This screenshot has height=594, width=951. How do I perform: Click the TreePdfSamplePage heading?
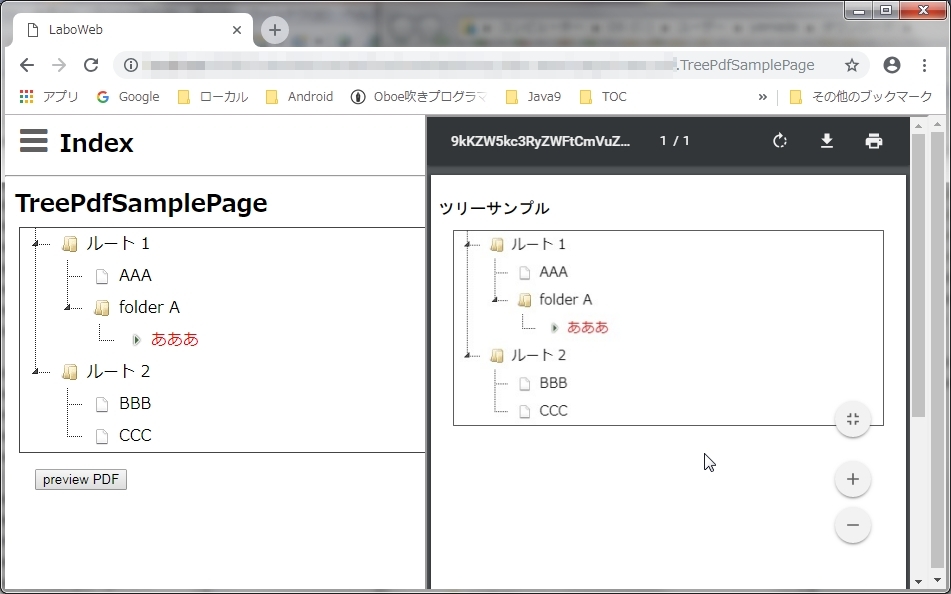tap(141, 203)
